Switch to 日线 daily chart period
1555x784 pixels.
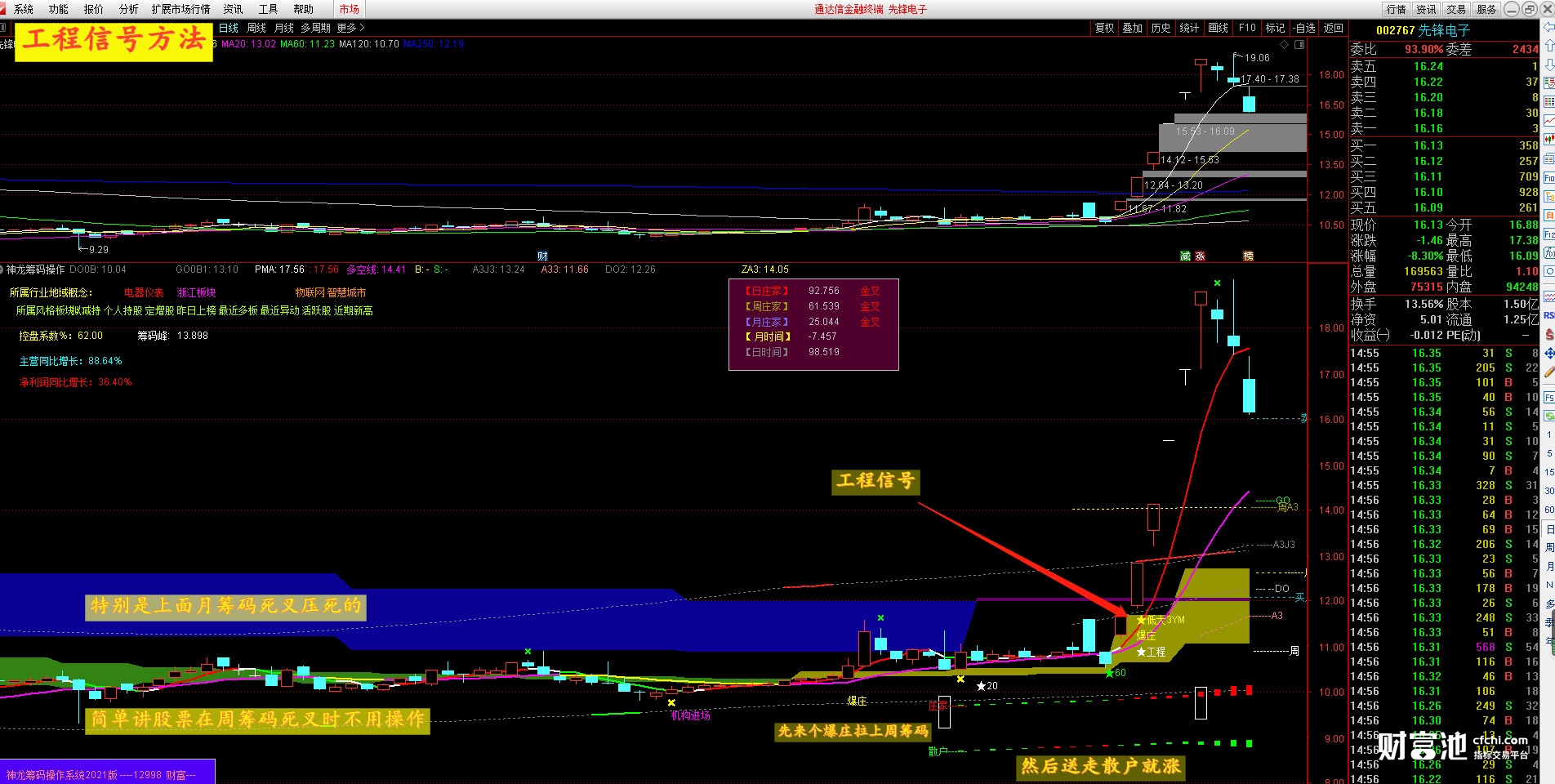(x=229, y=28)
